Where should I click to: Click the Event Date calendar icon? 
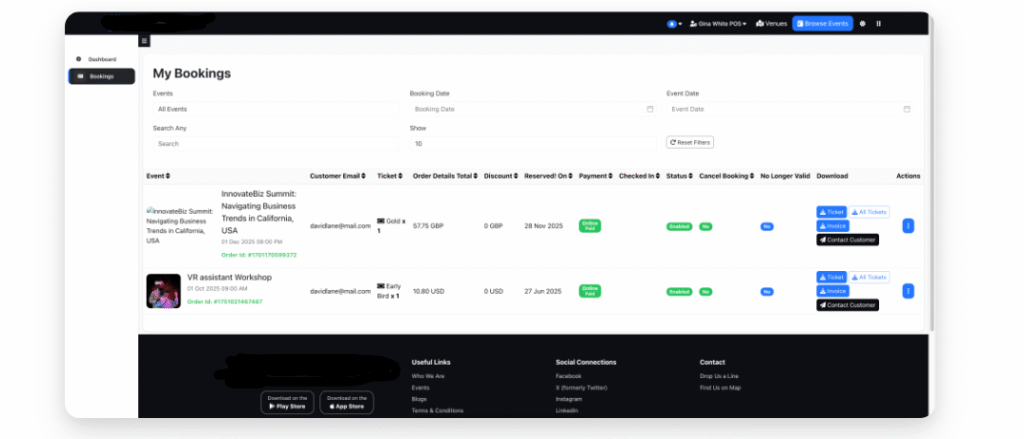(907, 109)
